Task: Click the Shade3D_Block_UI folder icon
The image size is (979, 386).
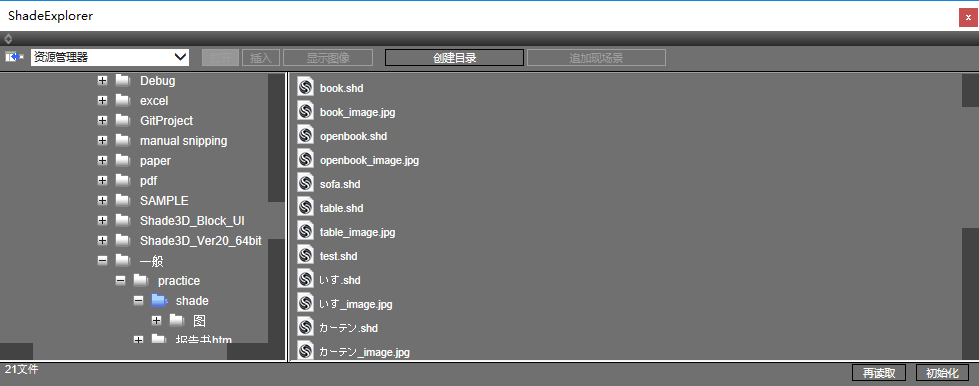Action: (124, 220)
